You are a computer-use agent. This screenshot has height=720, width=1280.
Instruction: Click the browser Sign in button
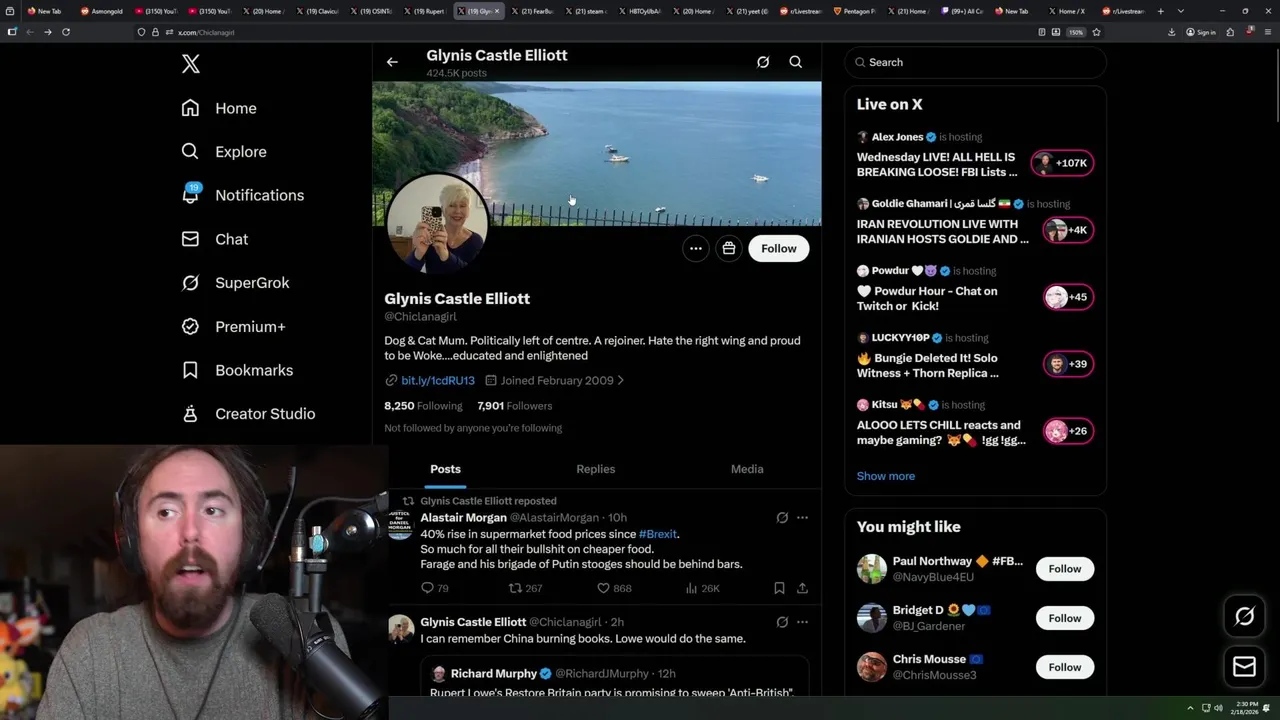(1201, 32)
